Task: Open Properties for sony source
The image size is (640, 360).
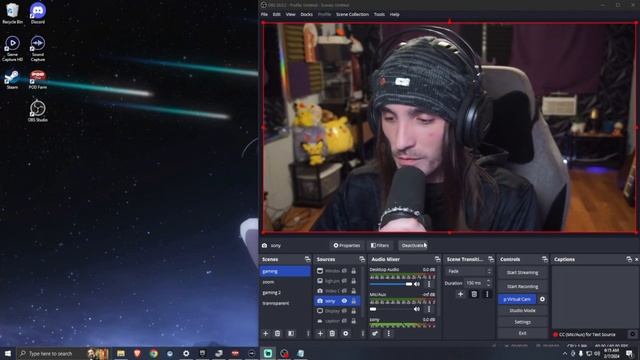Action: 347,245
